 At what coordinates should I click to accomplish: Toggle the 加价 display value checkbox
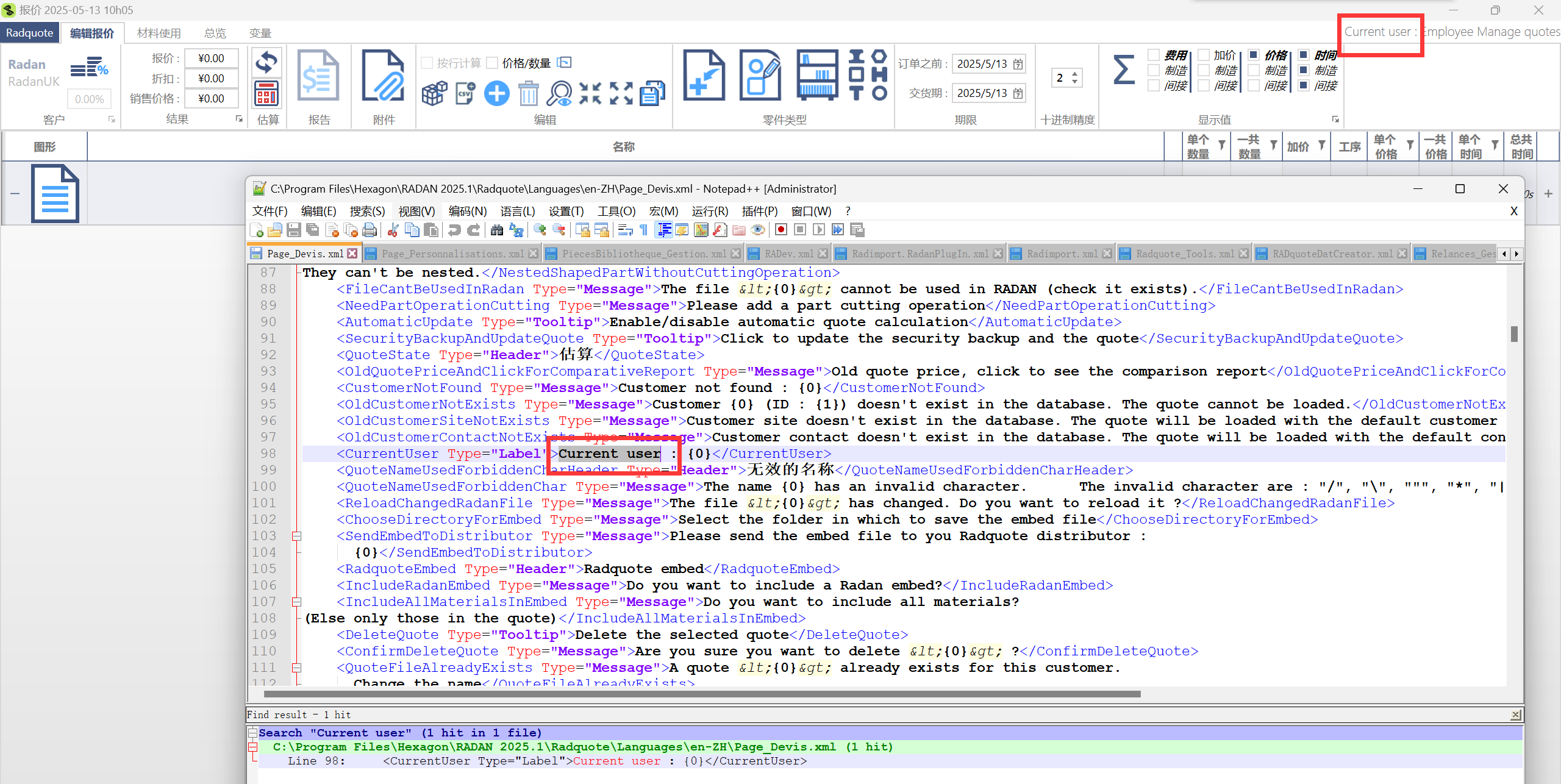(1204, 55)
